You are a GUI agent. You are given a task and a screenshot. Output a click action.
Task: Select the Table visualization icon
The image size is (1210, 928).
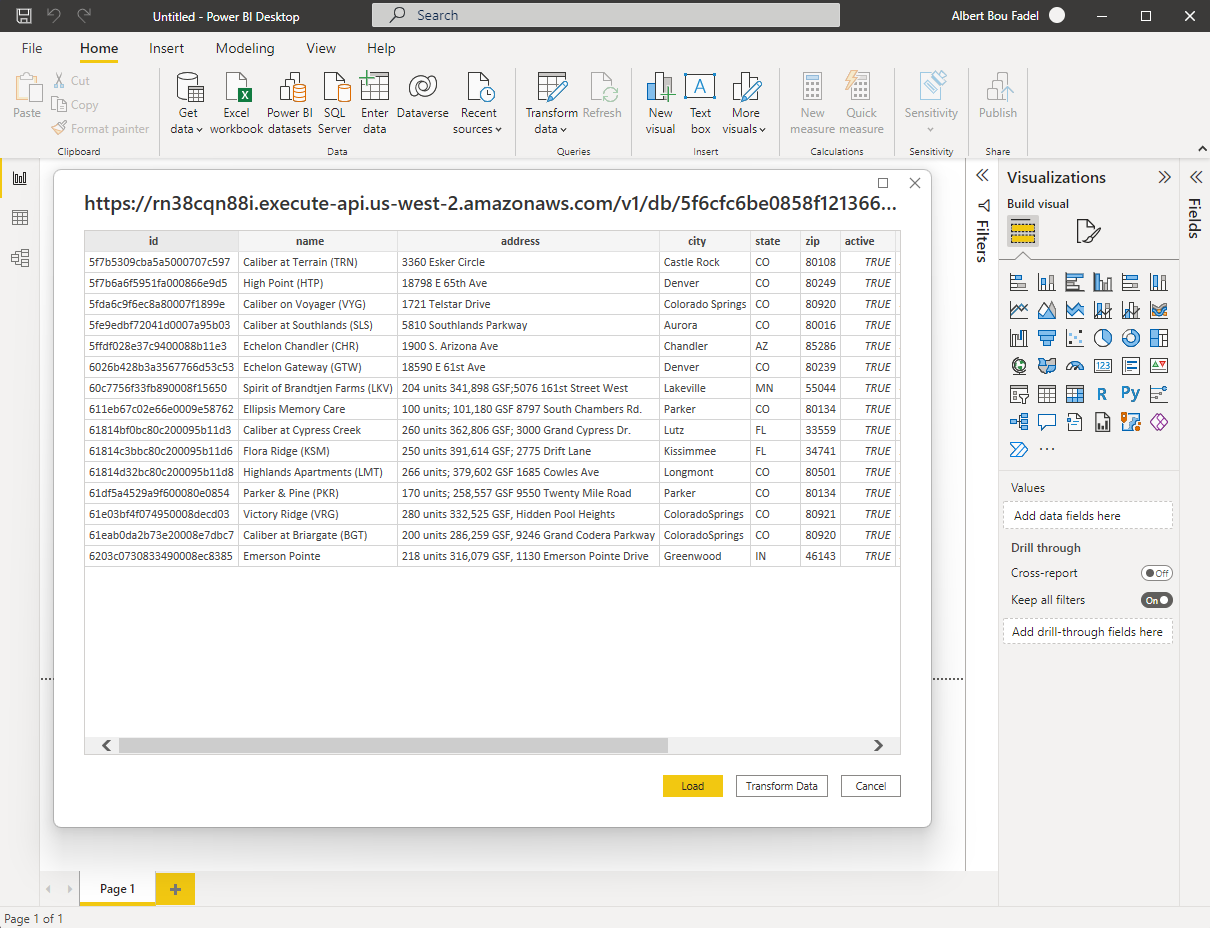[x=1046, y=394]
